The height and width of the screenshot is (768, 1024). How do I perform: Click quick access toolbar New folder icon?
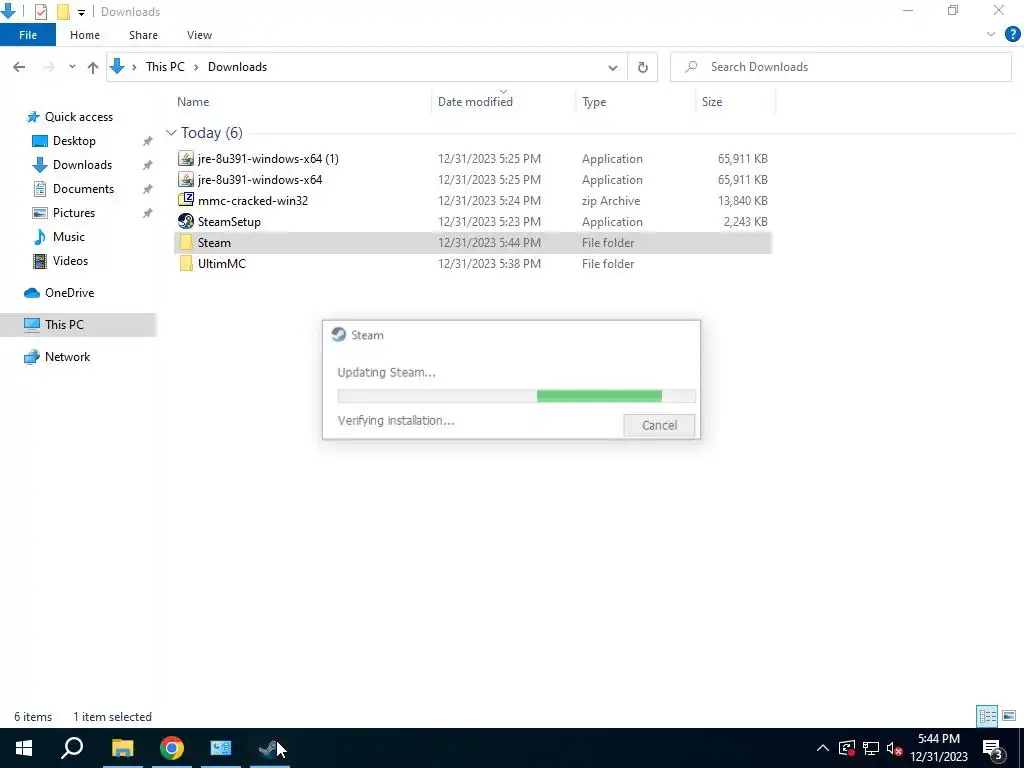[x=63, y=12]
